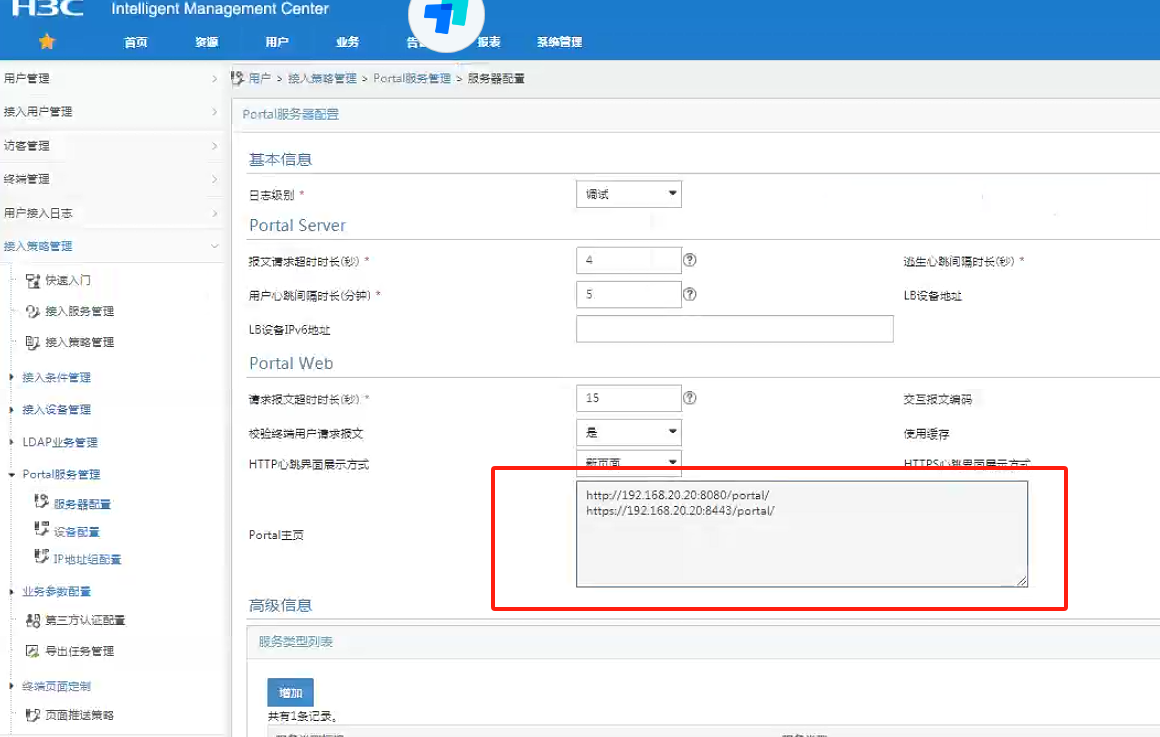The height and width of the screenshot is (737, 1160).
Task: Open the 首页 menu
Action: 135,42
